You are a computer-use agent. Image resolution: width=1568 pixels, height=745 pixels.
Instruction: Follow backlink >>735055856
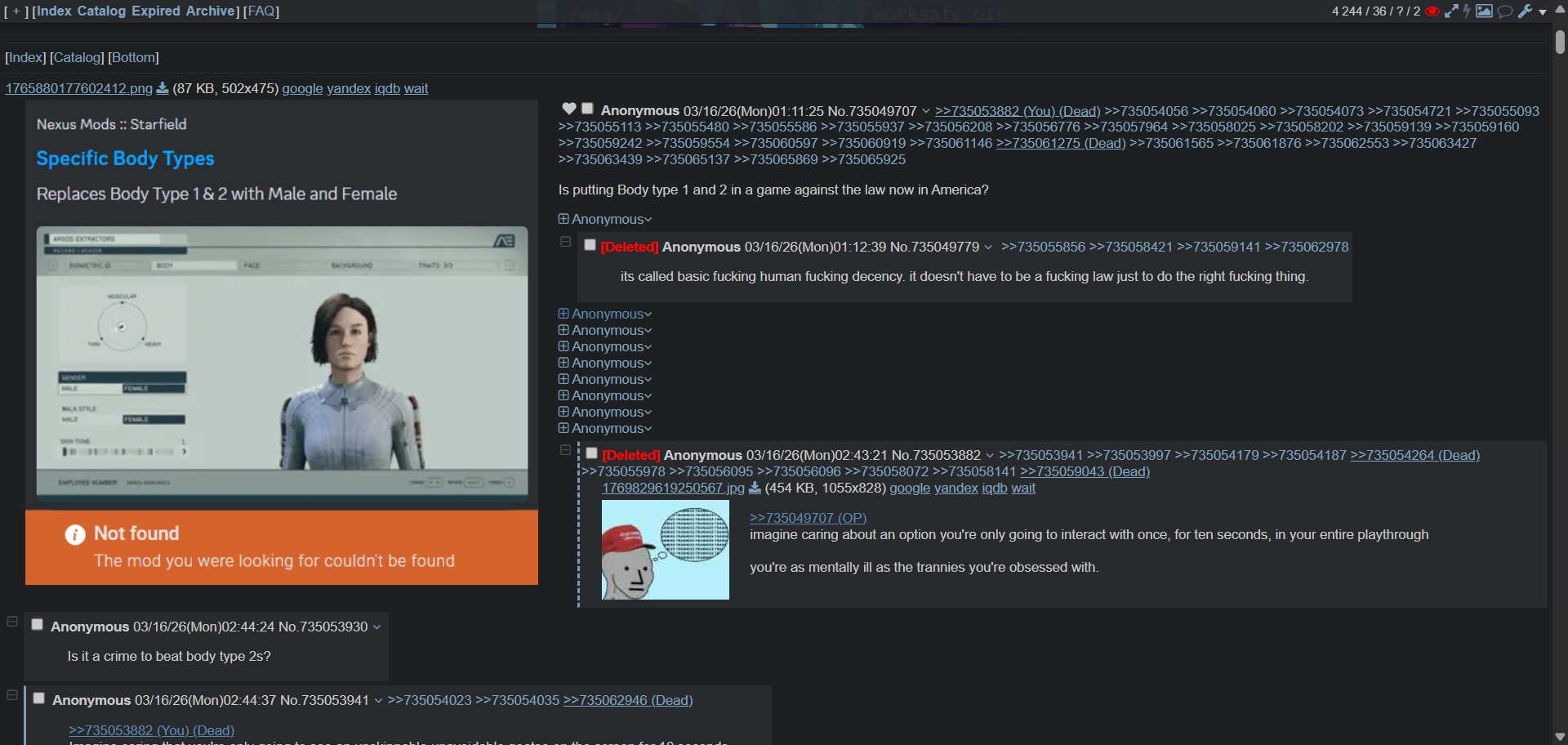1044,247
